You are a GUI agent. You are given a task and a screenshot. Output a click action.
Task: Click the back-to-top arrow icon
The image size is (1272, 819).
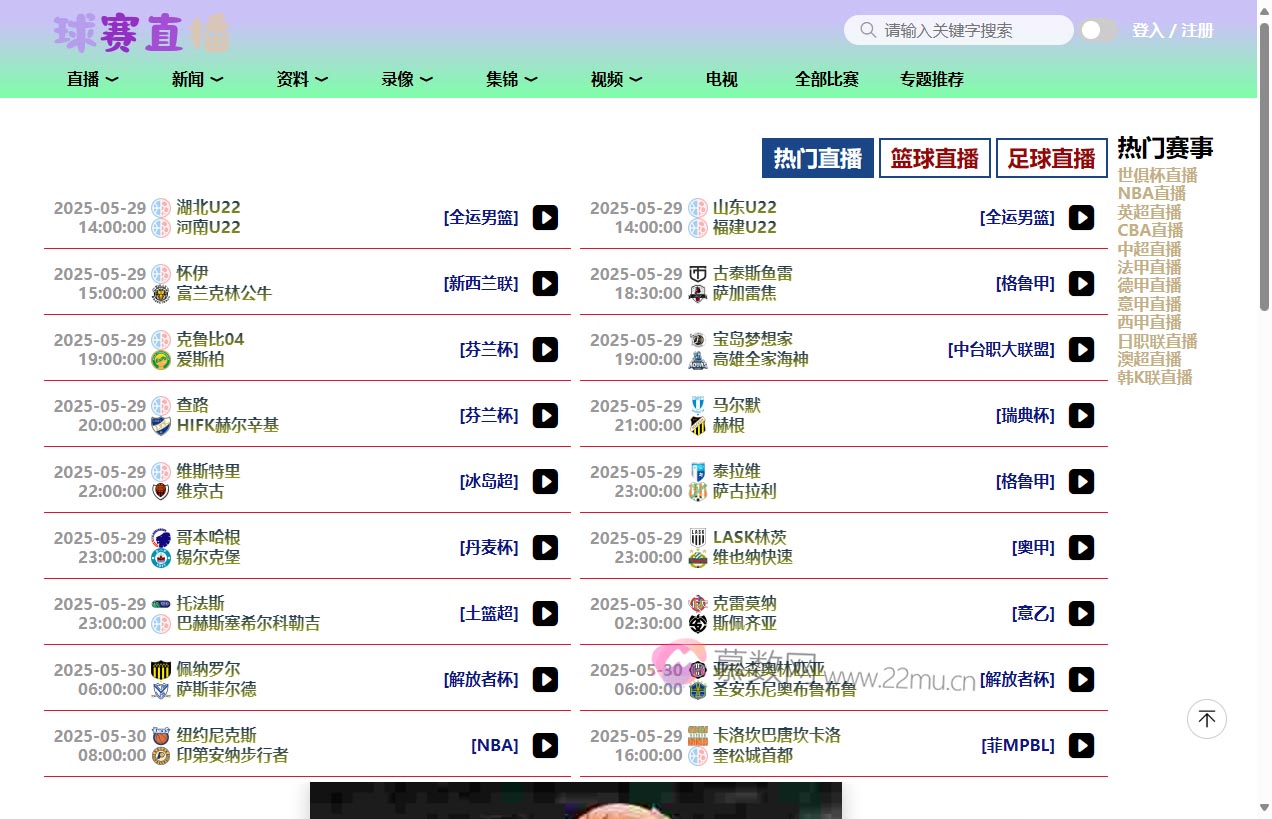point(1206,719)
